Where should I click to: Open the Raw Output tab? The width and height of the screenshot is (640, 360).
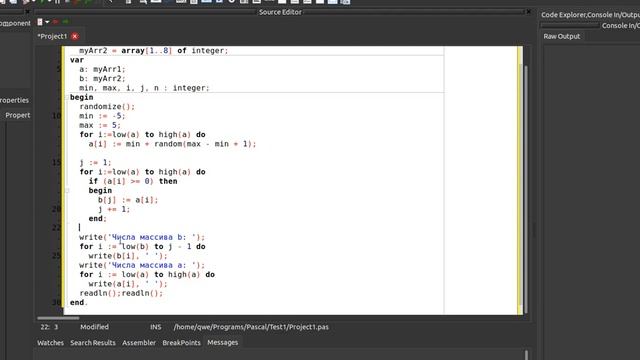click(x=562, y=36)
